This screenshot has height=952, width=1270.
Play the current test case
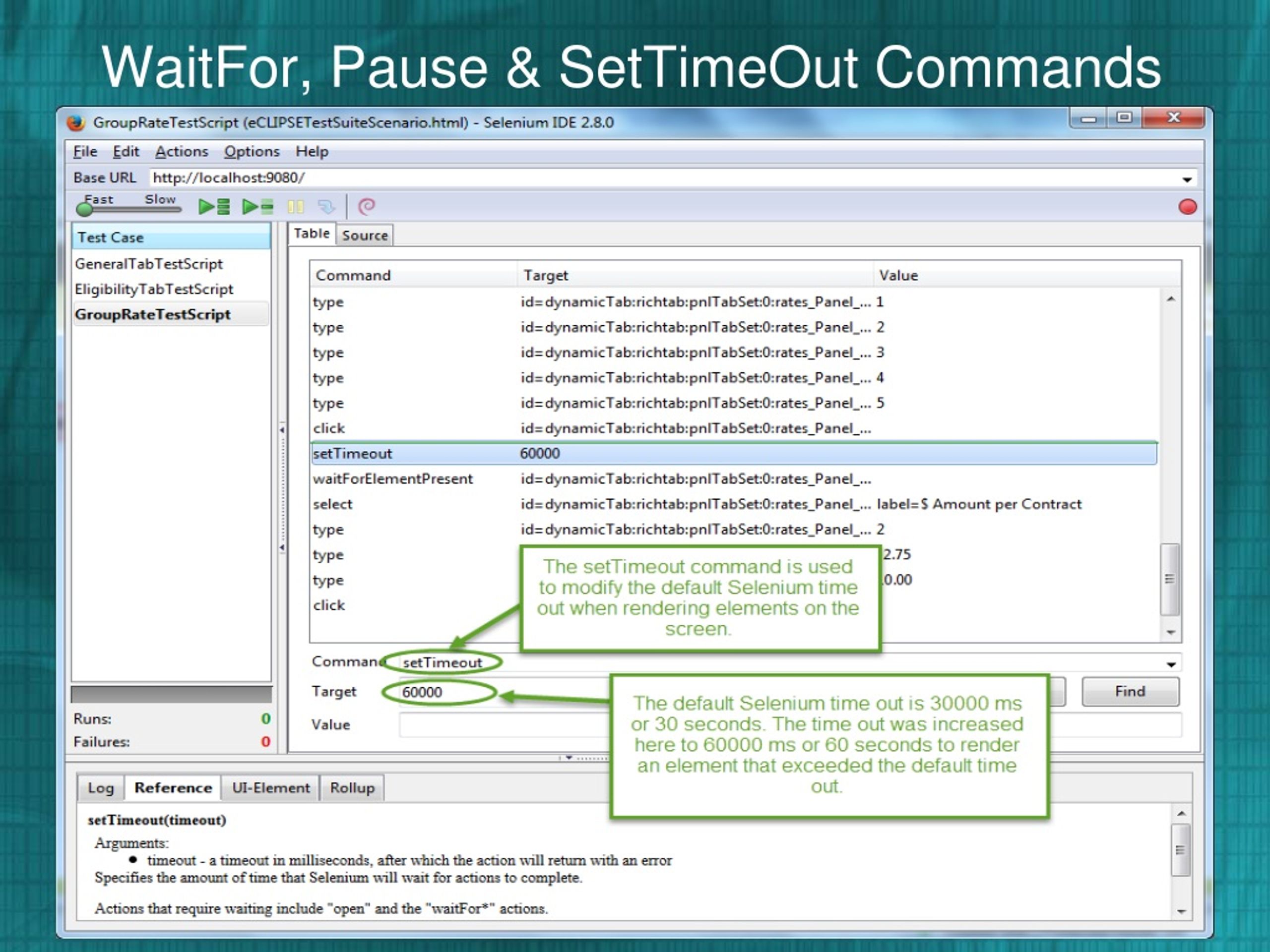pos(258,207)
